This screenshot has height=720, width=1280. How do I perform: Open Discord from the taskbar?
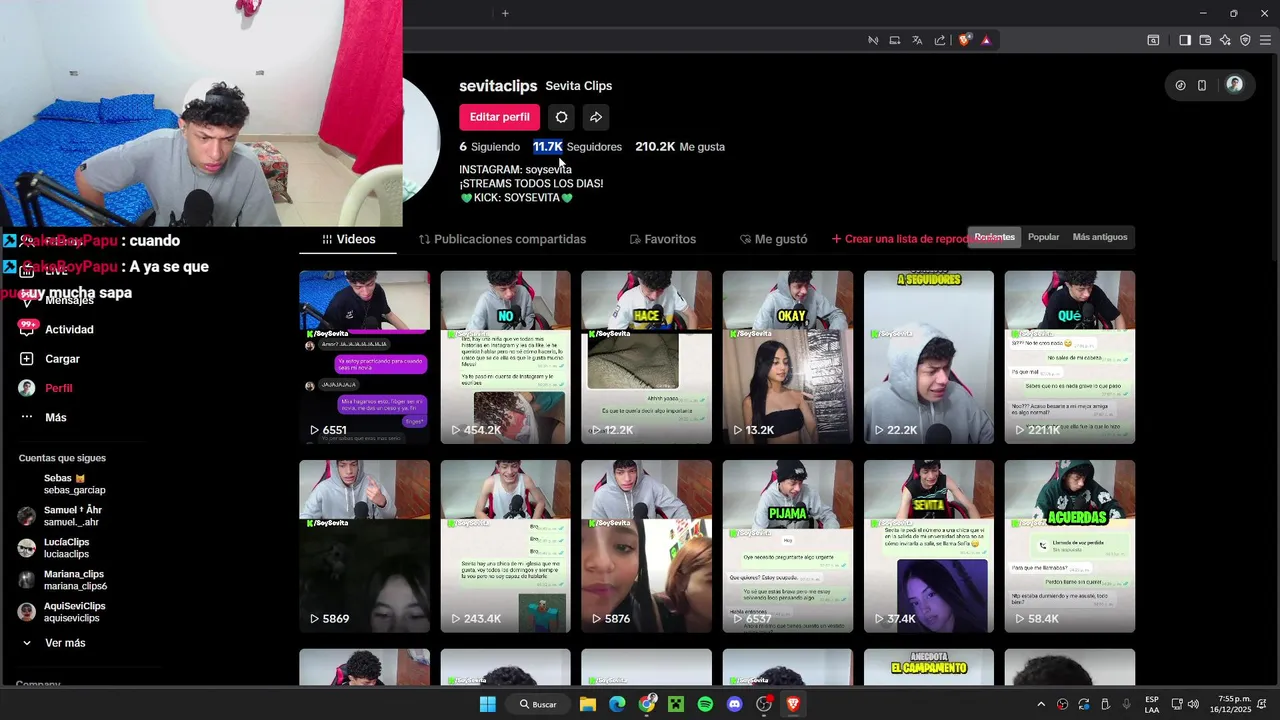click(735, 704)
